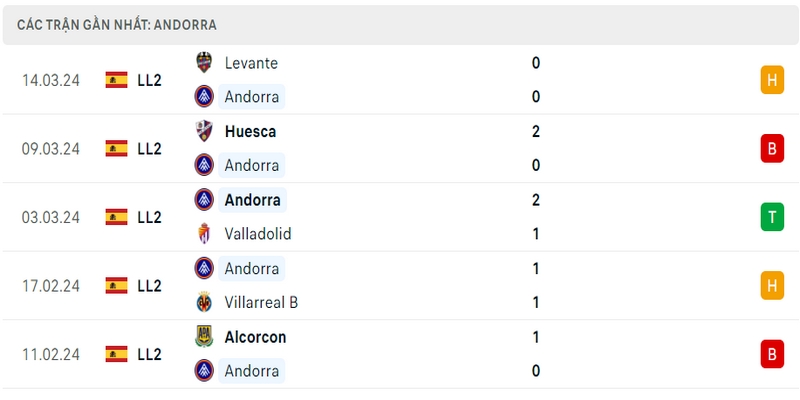Click orange H badge for Villarreal B match

pyautogui.click(x=772, y=286)
